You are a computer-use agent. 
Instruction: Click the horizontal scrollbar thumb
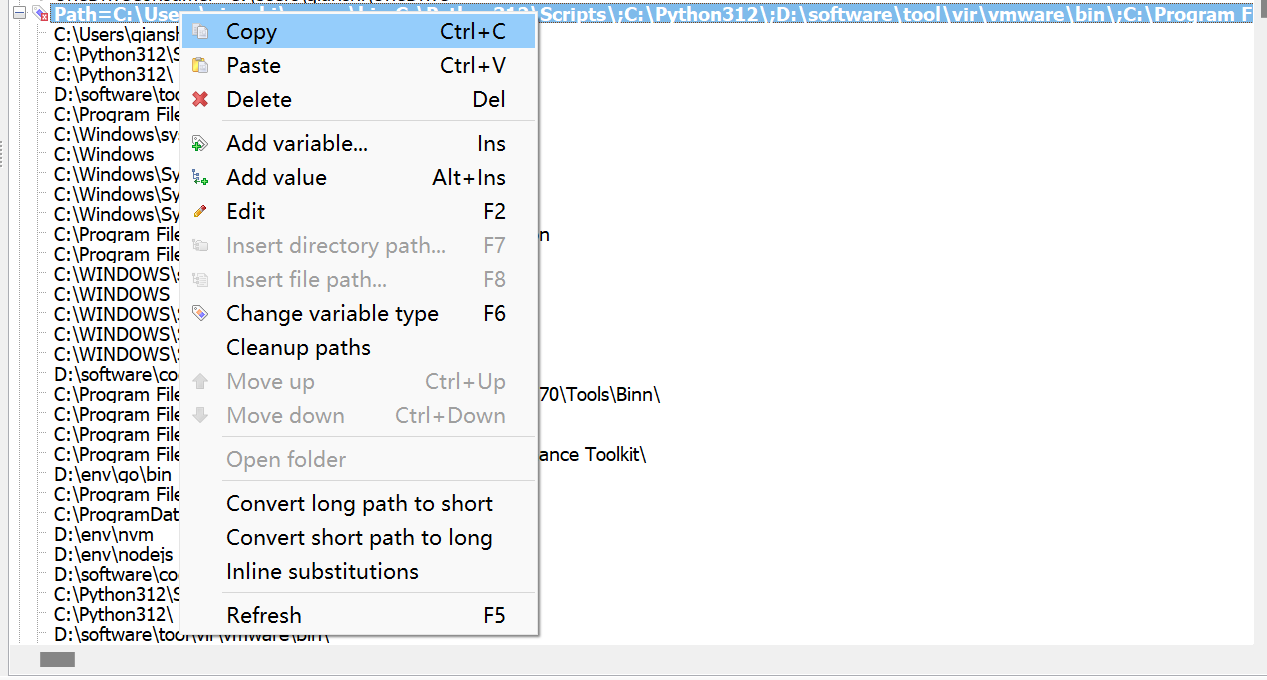click(57, 659)
